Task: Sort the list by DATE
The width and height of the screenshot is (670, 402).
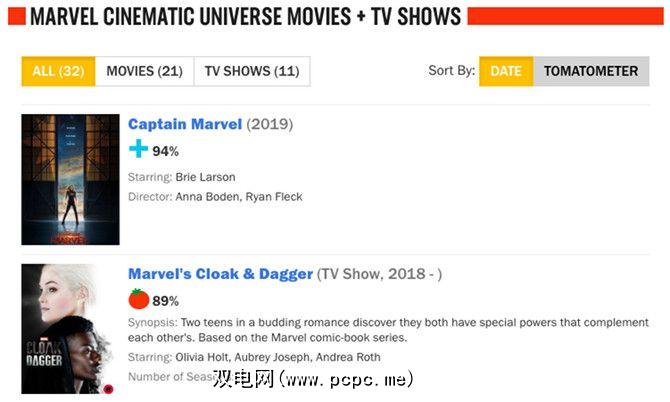Action: click(x=506, y=71)
